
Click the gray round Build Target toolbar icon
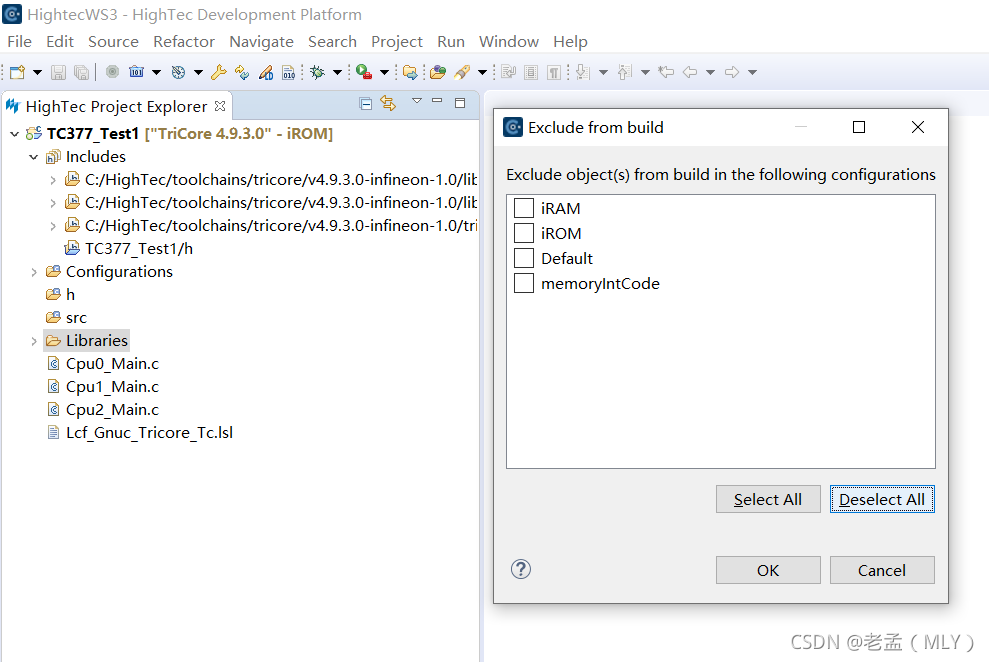point(112,72)
